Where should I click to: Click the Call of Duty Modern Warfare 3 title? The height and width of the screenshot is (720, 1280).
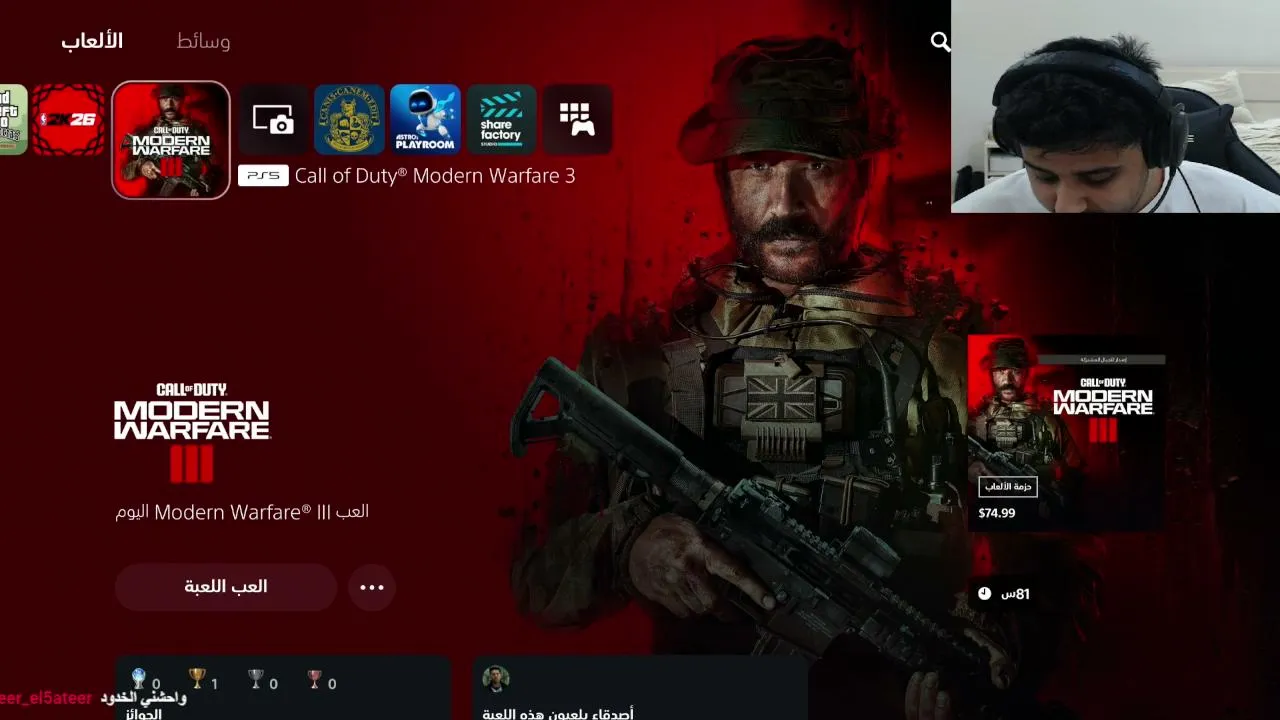click(x=435, y=176)
